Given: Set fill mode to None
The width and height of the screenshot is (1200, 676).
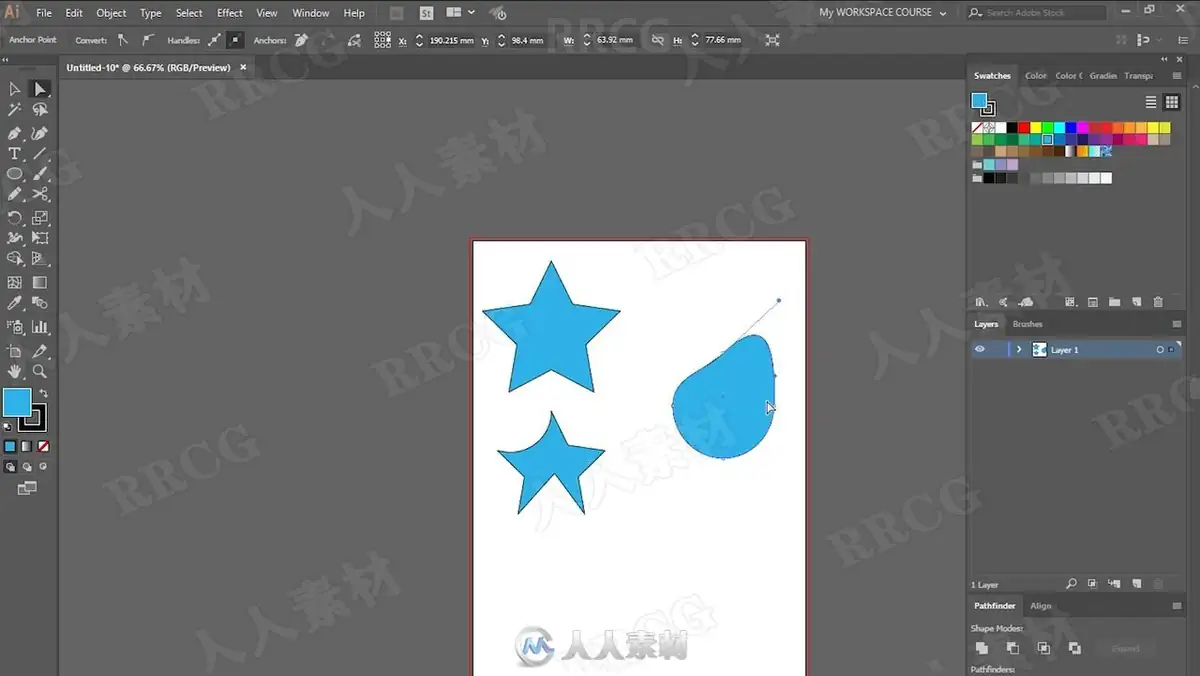Looking at the screenshot, I should coord(43,447).
